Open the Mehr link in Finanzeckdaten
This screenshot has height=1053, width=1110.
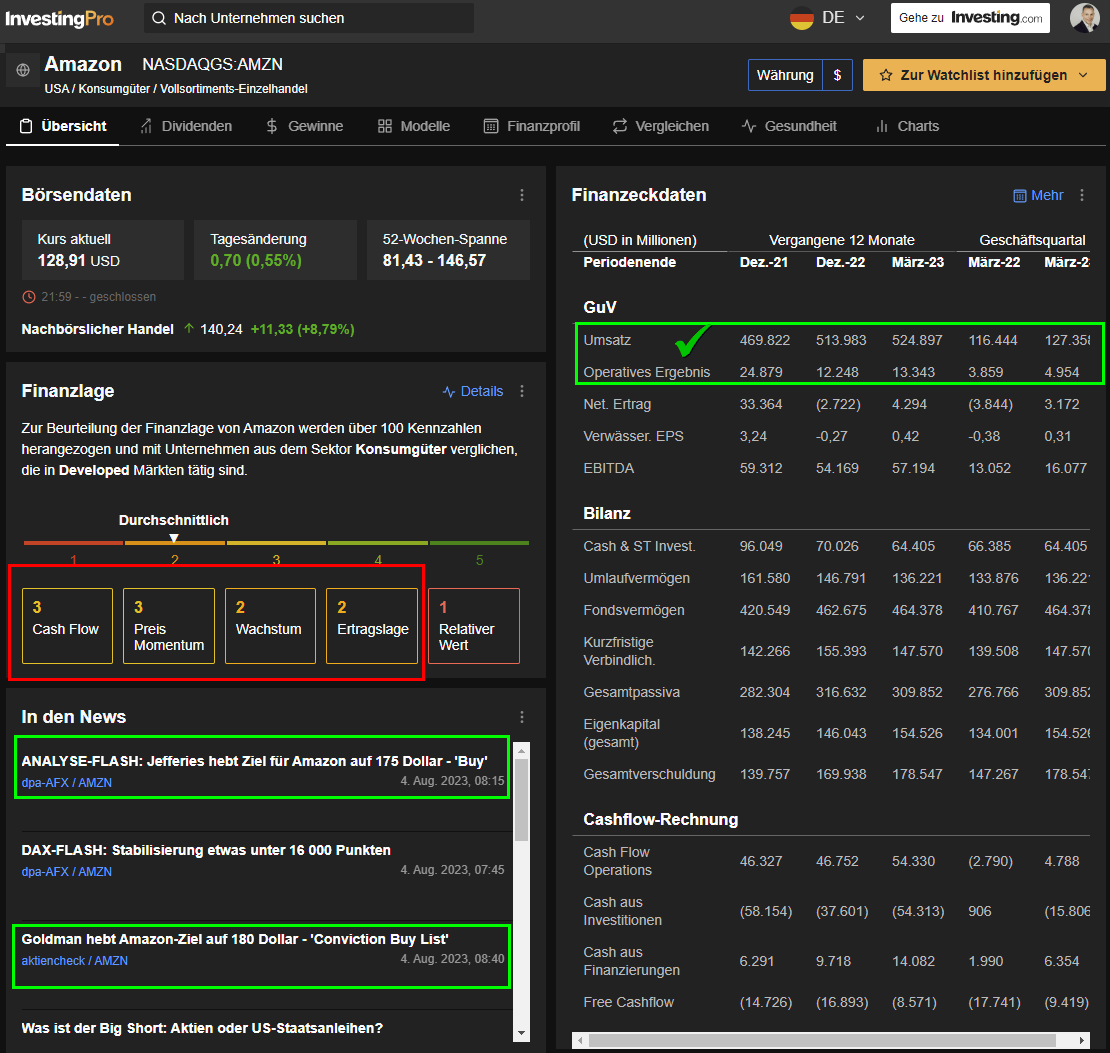[x=1039, y=195]
